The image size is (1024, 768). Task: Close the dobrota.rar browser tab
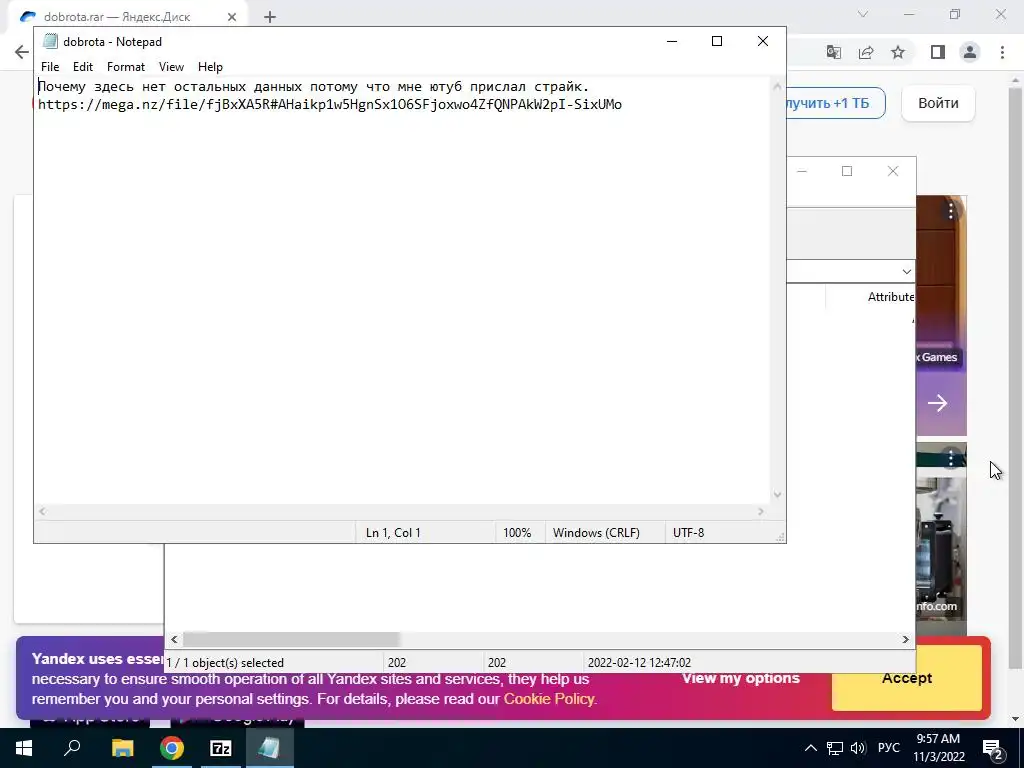click(x=232, y=17)
